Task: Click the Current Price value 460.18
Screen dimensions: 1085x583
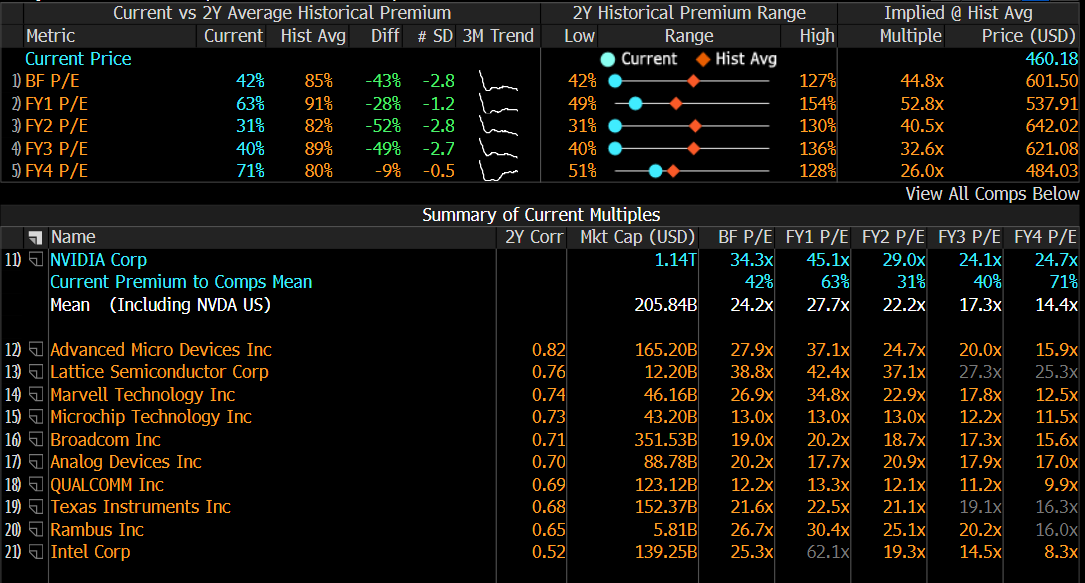Action: (1052, 59)
